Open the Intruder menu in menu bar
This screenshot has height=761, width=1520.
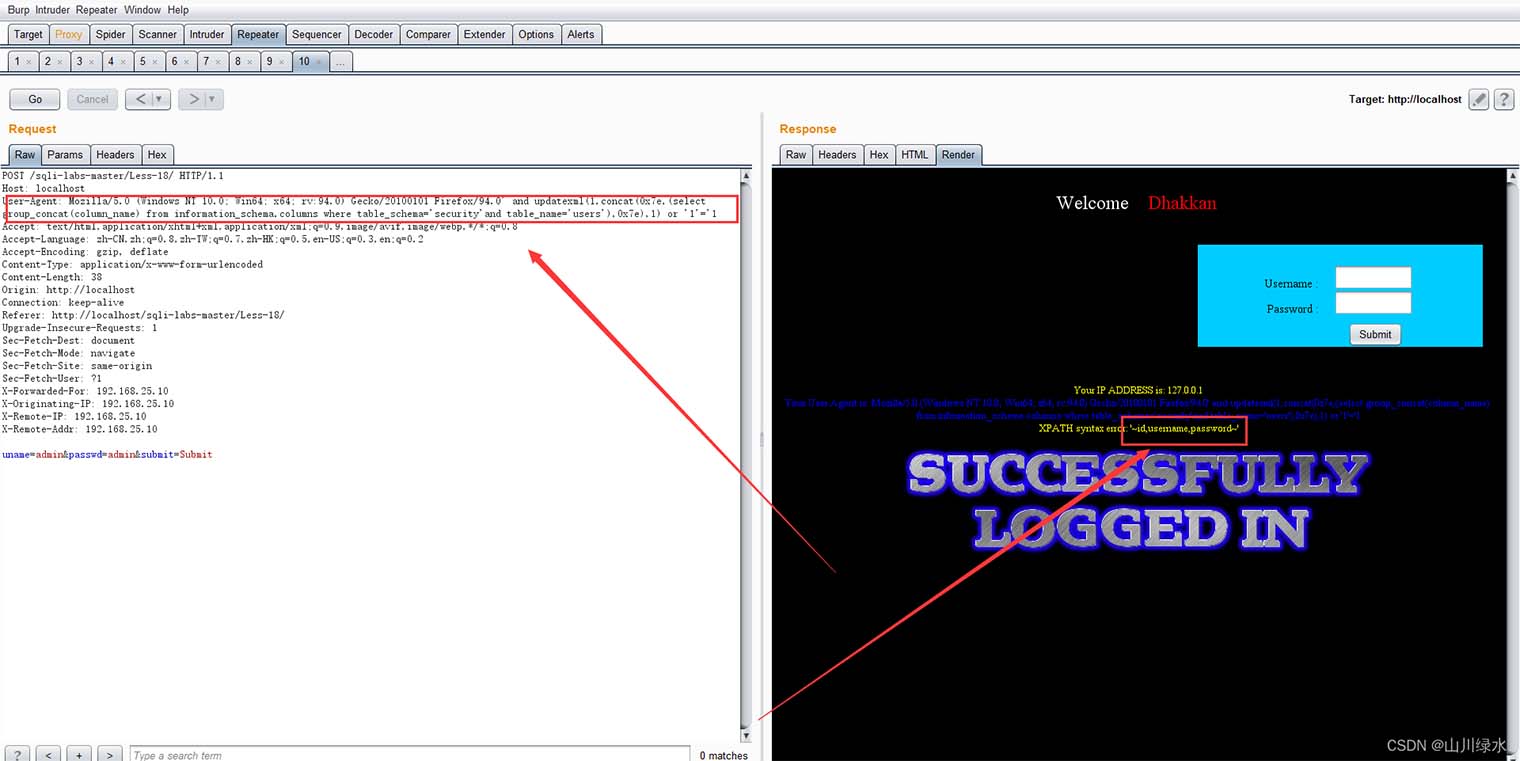[53, 10]
